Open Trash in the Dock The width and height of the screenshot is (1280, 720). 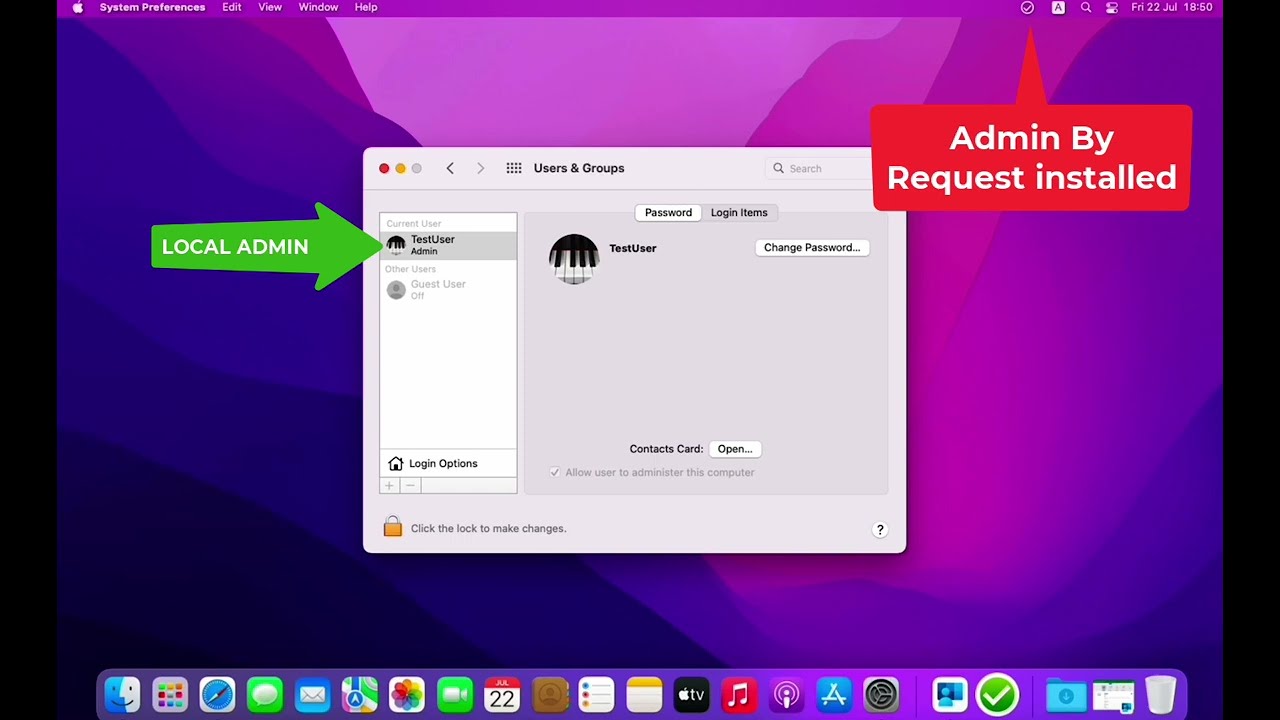click(x=1161, y=694)
